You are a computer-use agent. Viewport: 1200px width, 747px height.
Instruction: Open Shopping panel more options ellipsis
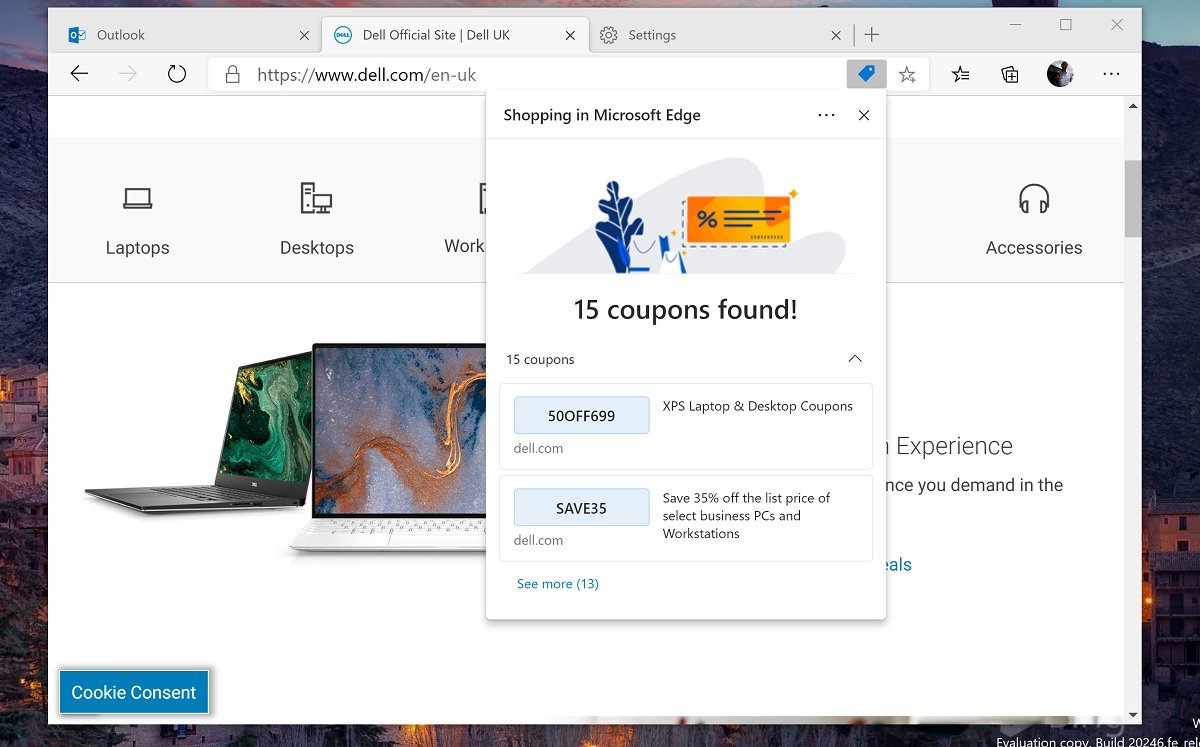(826, 115)
